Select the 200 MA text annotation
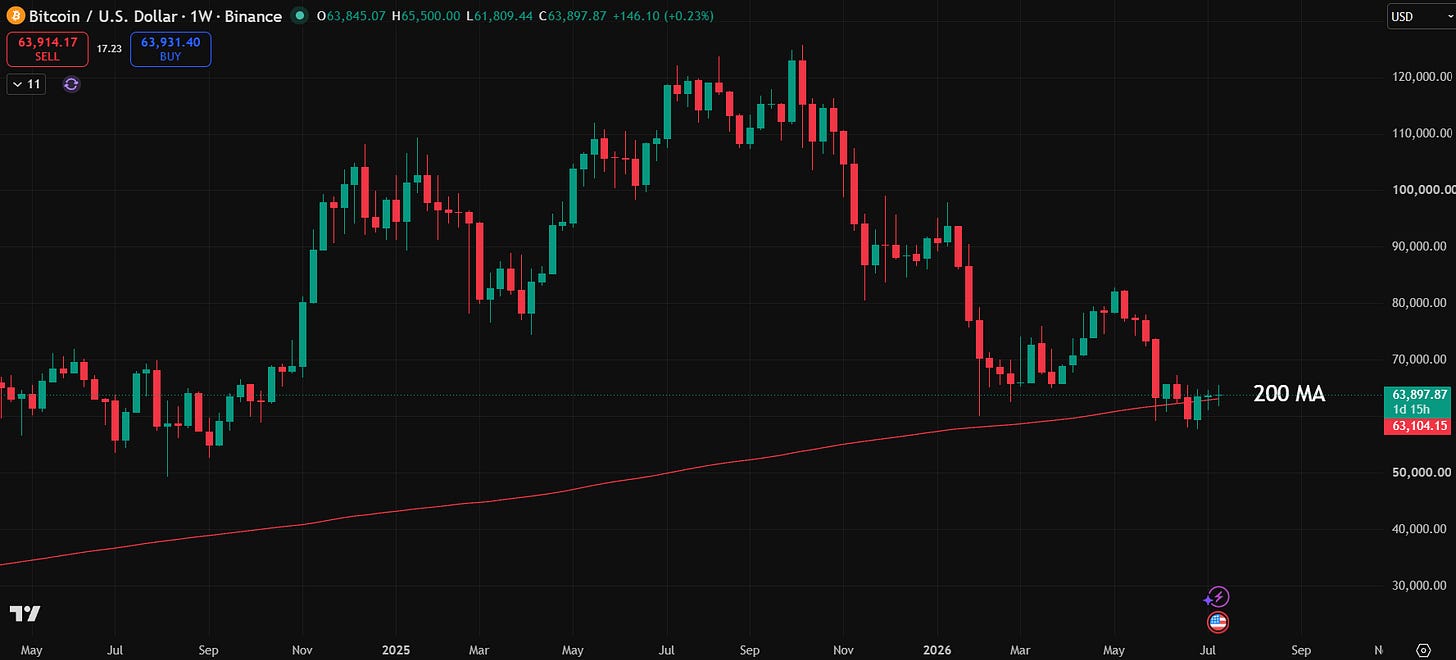Screen dimensions: 1456x660 click(x=1289, y=394)
